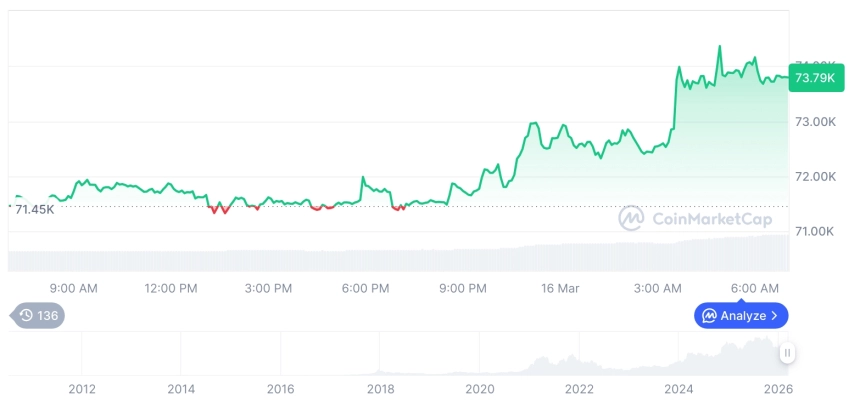Image resolution: width=860 pixels, height=401 pixels.
Task: Pick 2020 on the mini timeline
Action: 480,389
